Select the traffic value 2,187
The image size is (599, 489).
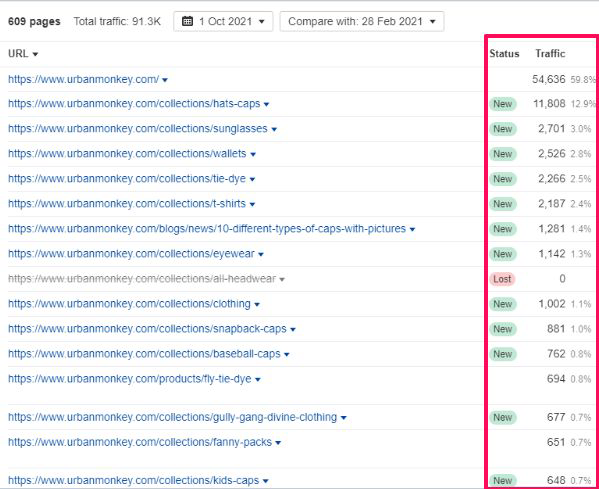(552, 204)
